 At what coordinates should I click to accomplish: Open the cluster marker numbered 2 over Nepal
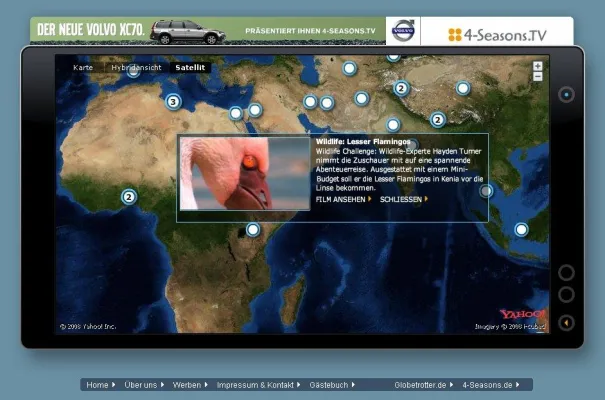coord(438,120)
